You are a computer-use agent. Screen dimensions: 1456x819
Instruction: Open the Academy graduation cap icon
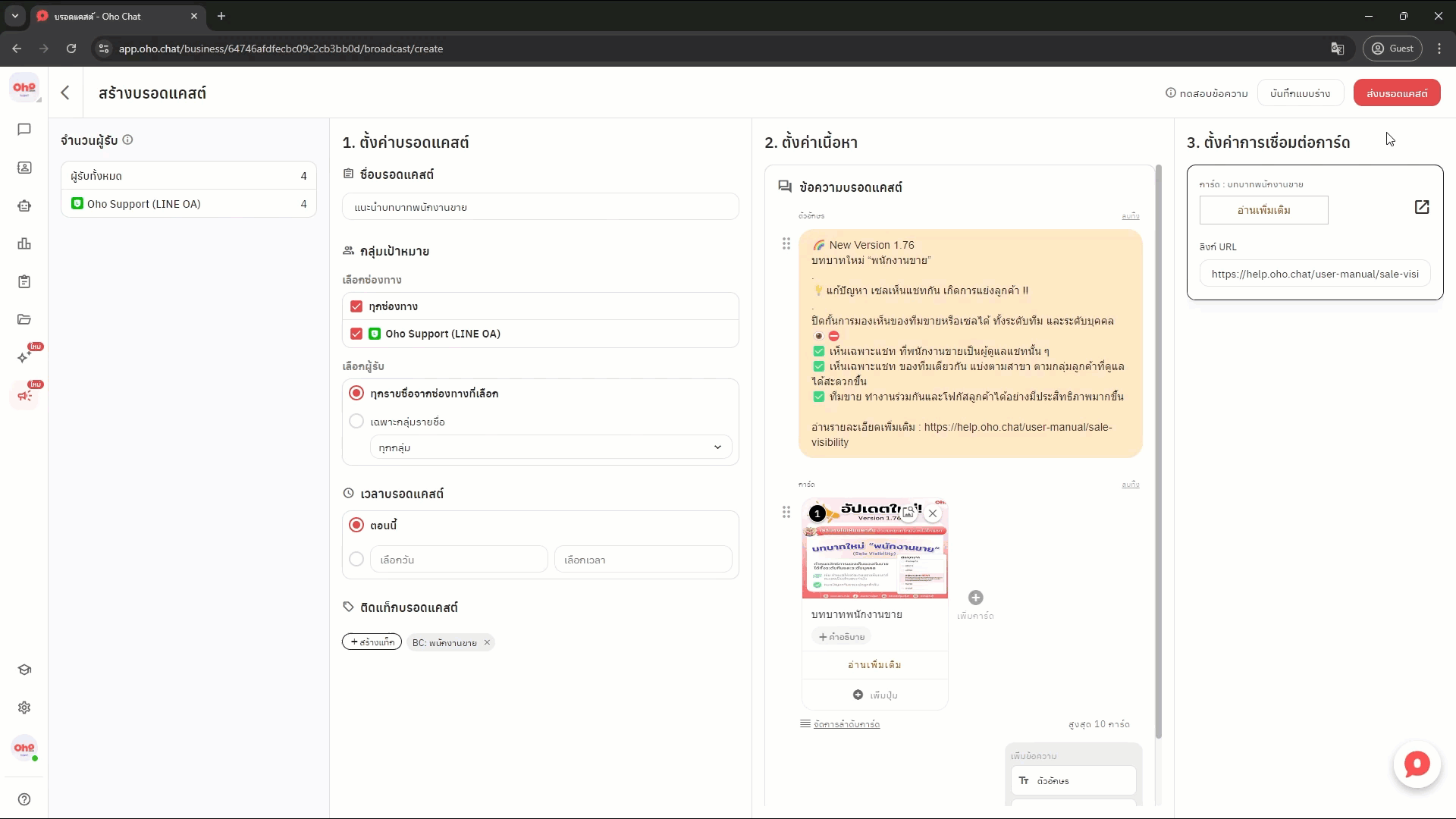pos(24,670)
